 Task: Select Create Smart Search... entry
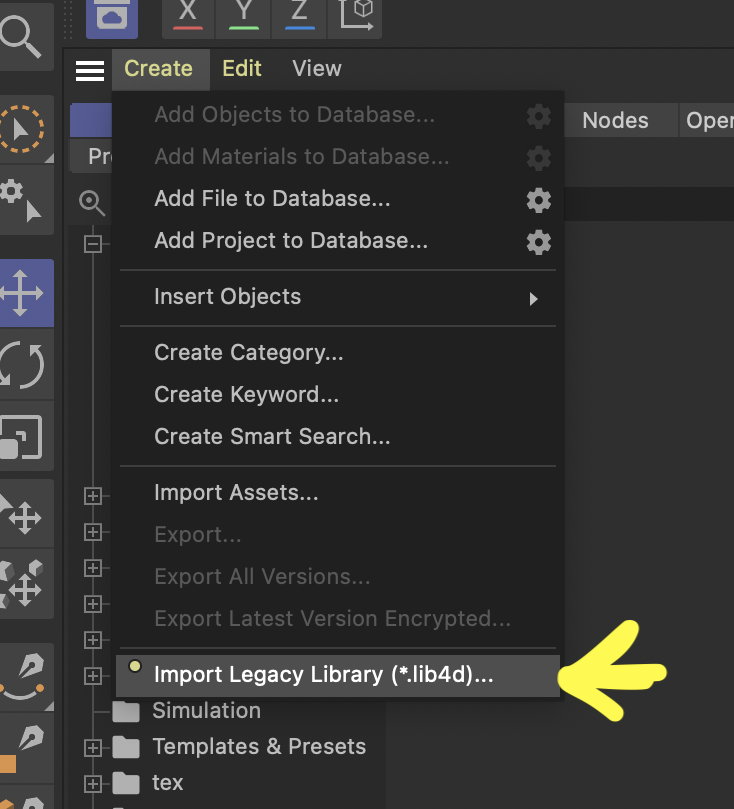272,437
